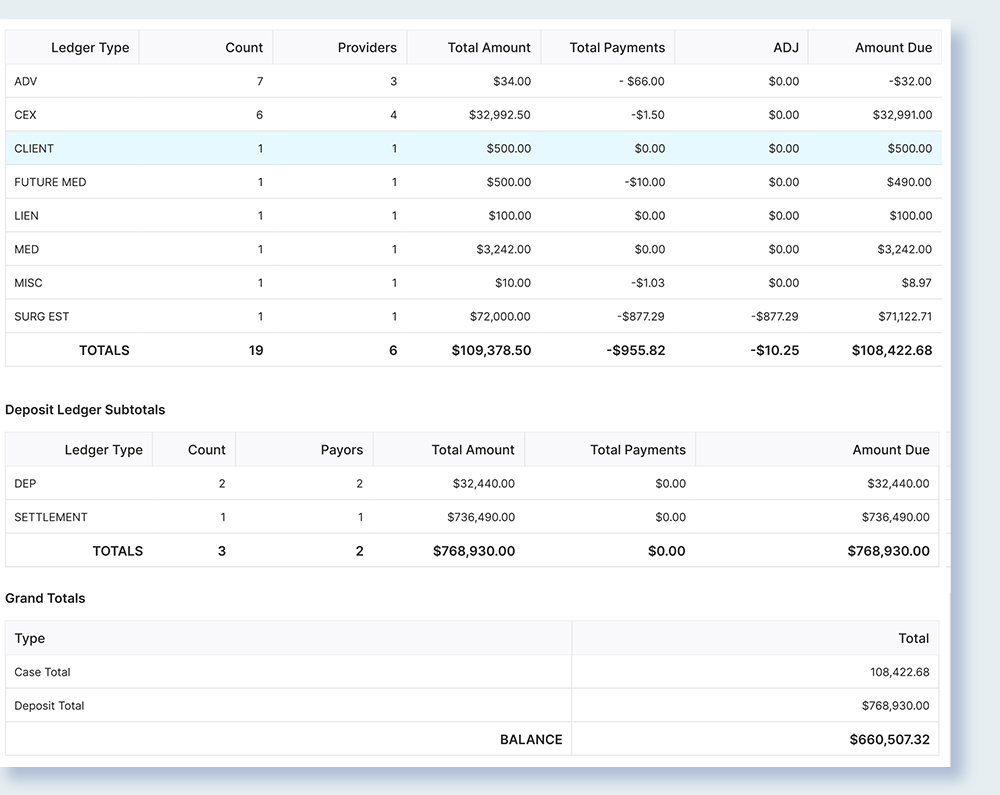Click the Payors column header

pos(341,450)
